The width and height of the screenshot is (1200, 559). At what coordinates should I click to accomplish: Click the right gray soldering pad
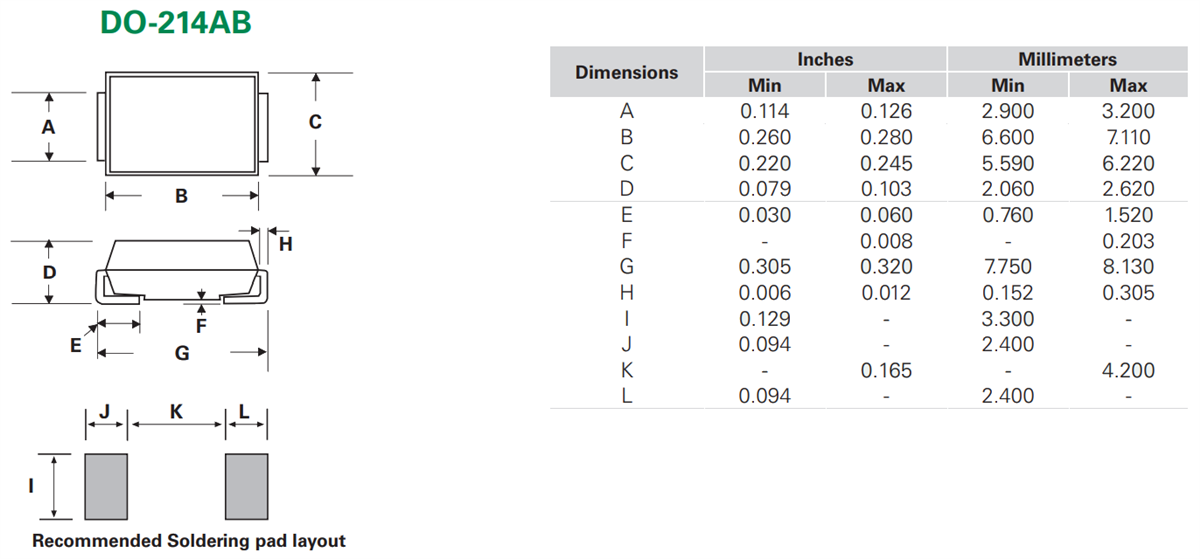pos(246,485)
